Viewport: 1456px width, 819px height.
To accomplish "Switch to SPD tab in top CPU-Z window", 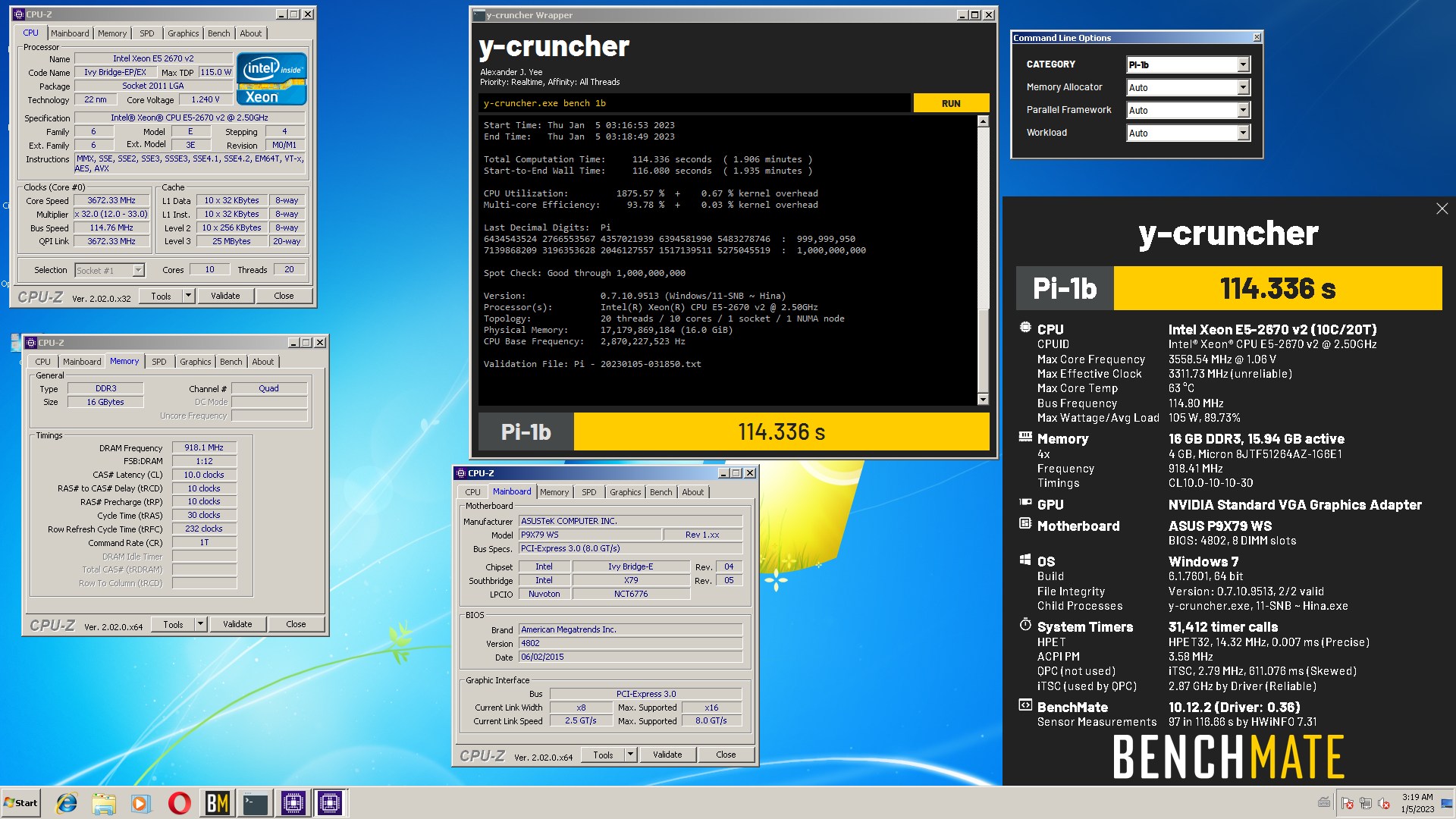I will (x=147, y=33).
